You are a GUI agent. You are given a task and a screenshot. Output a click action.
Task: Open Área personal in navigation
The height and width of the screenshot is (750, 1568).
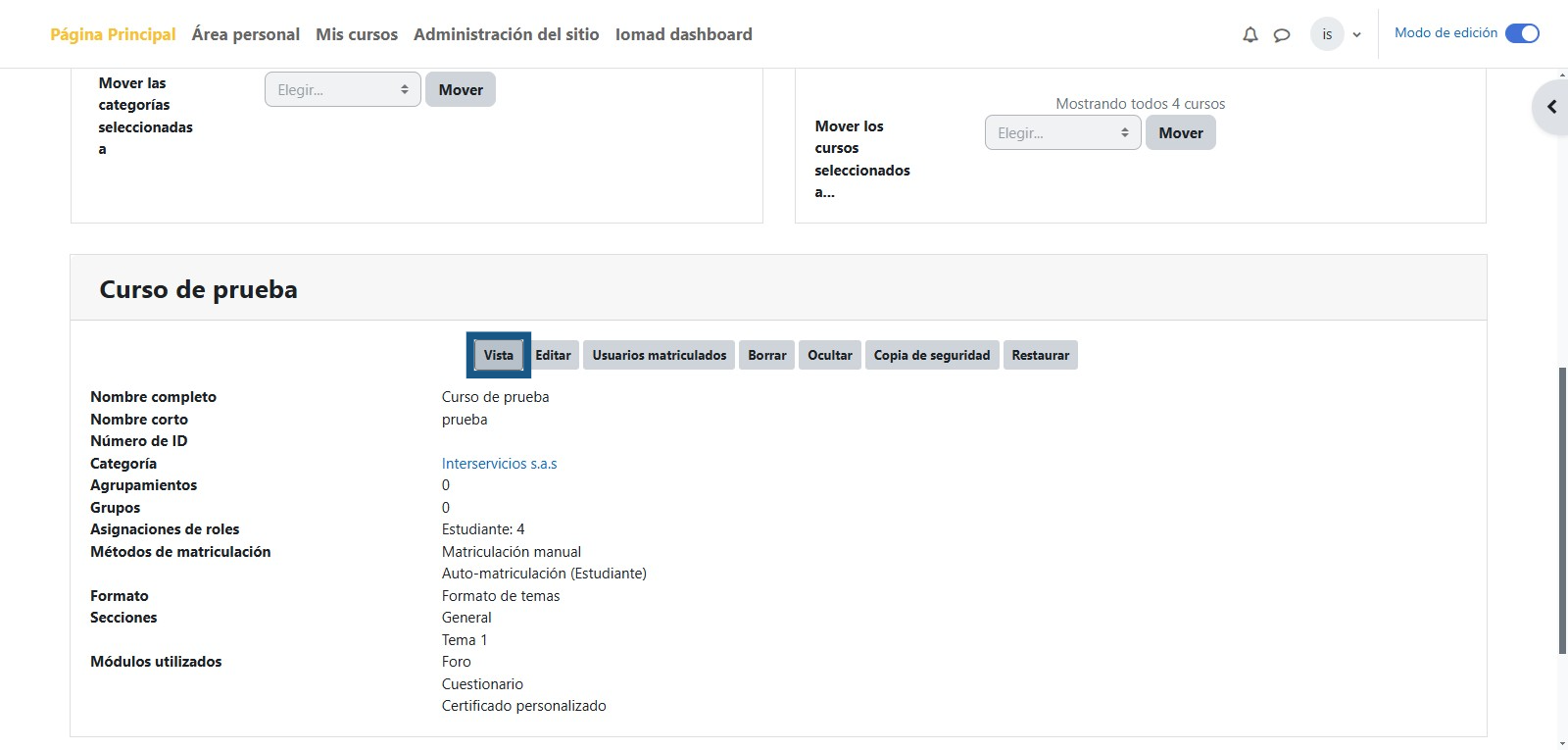click(245, 34)
